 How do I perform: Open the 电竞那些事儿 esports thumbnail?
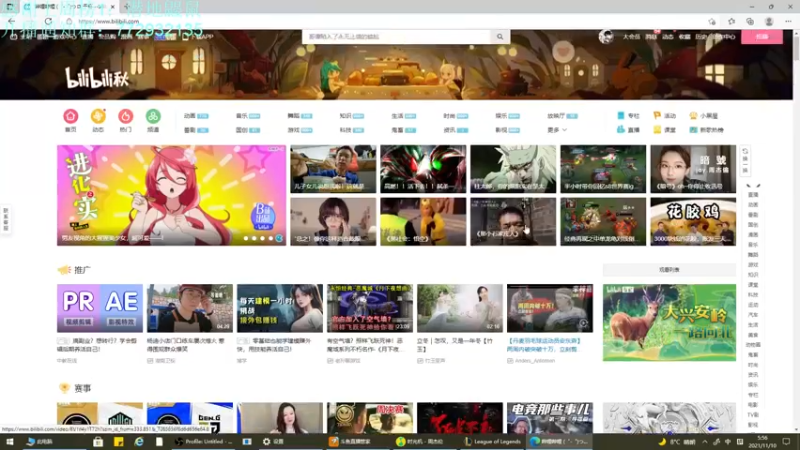tap(550, 418)
